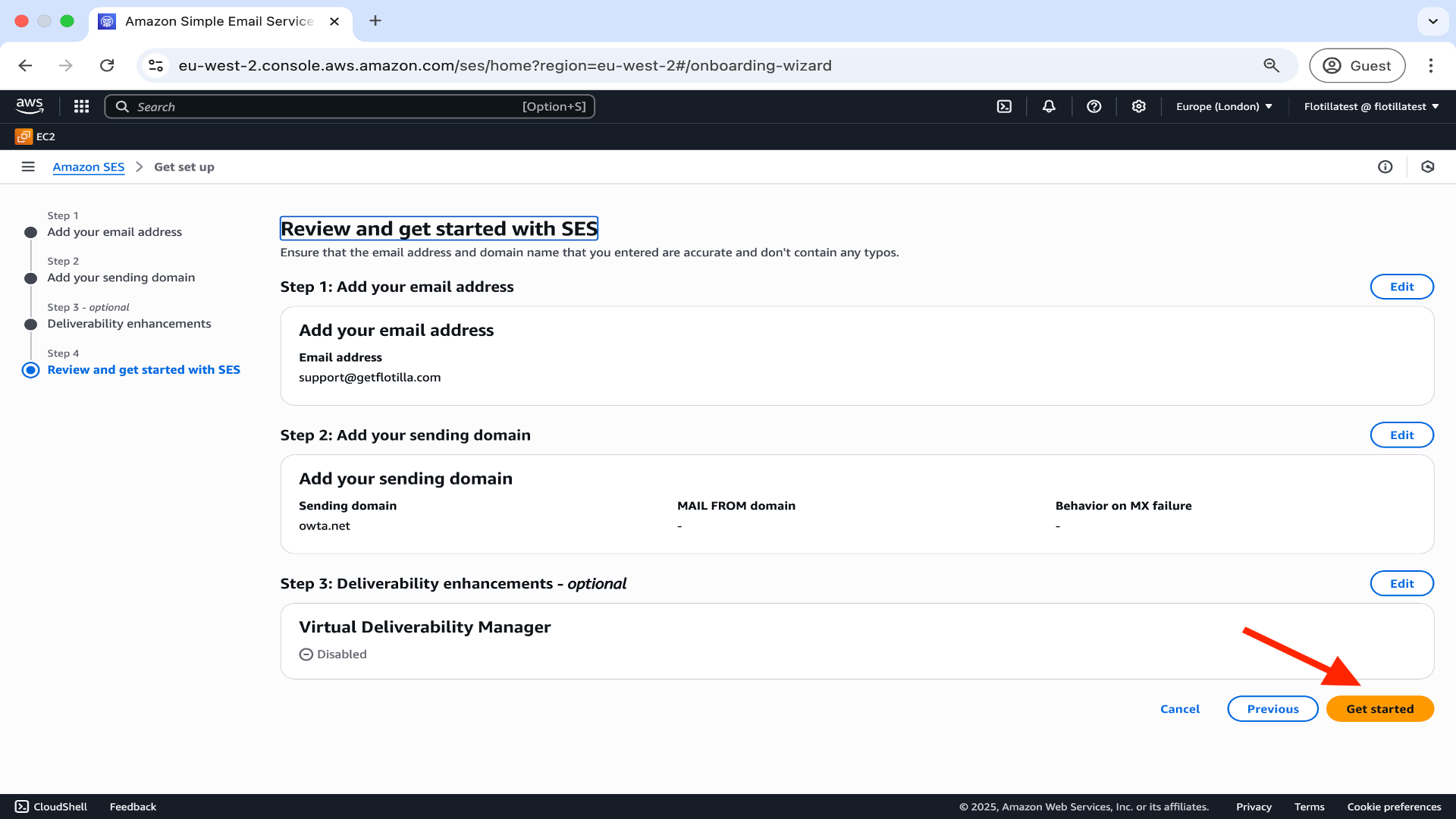
Task: Toggle the side navigation hamburger menu
Action: (x=28, y=167)
